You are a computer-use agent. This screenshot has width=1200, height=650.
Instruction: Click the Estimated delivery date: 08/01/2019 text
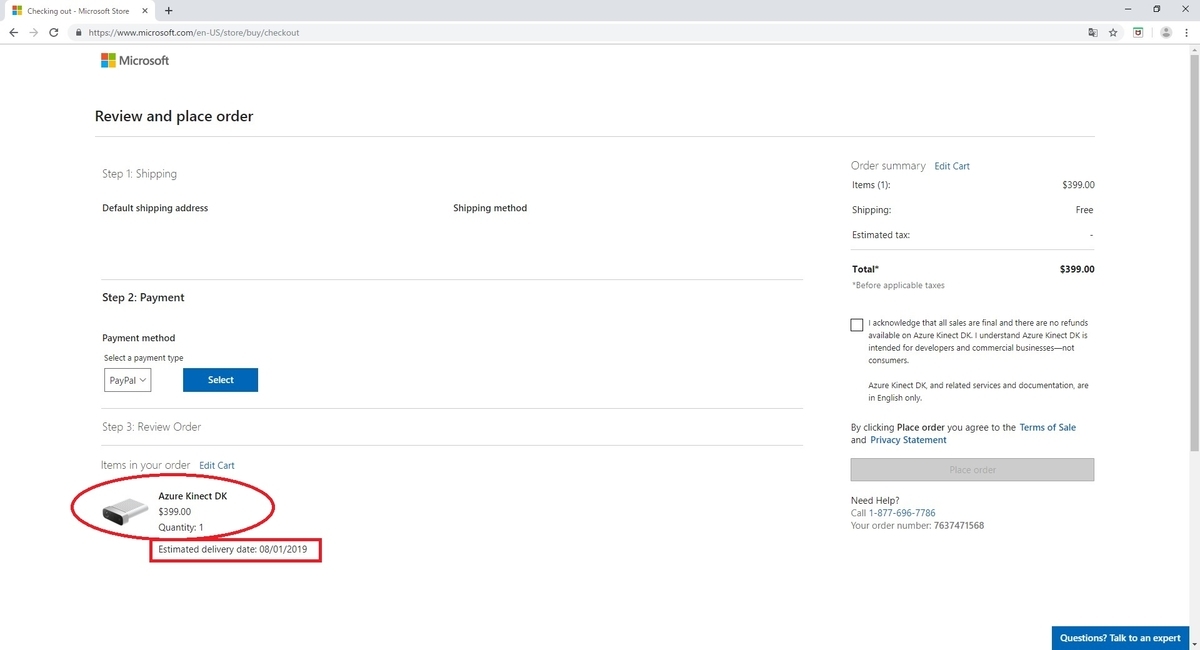point(233,550)
